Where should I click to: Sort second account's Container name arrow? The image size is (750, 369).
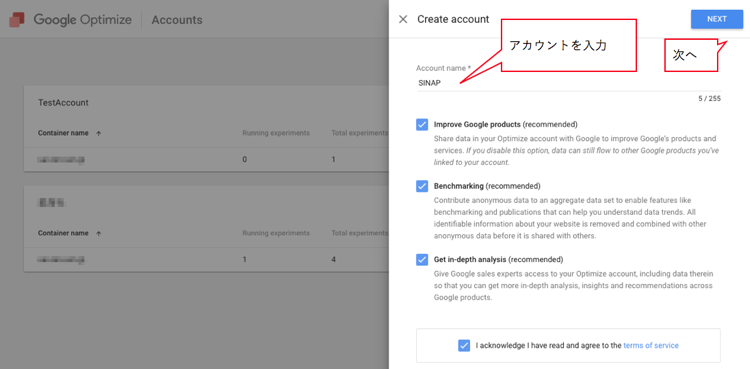click(x=99, y=234)
